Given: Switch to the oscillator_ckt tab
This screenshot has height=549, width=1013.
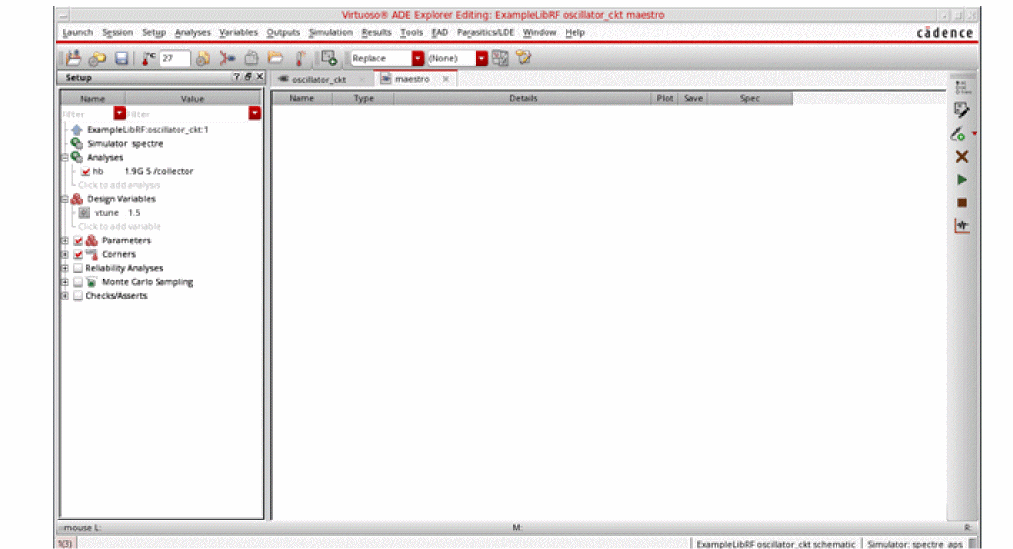Looking at the screenshot, I should (319, 79).
